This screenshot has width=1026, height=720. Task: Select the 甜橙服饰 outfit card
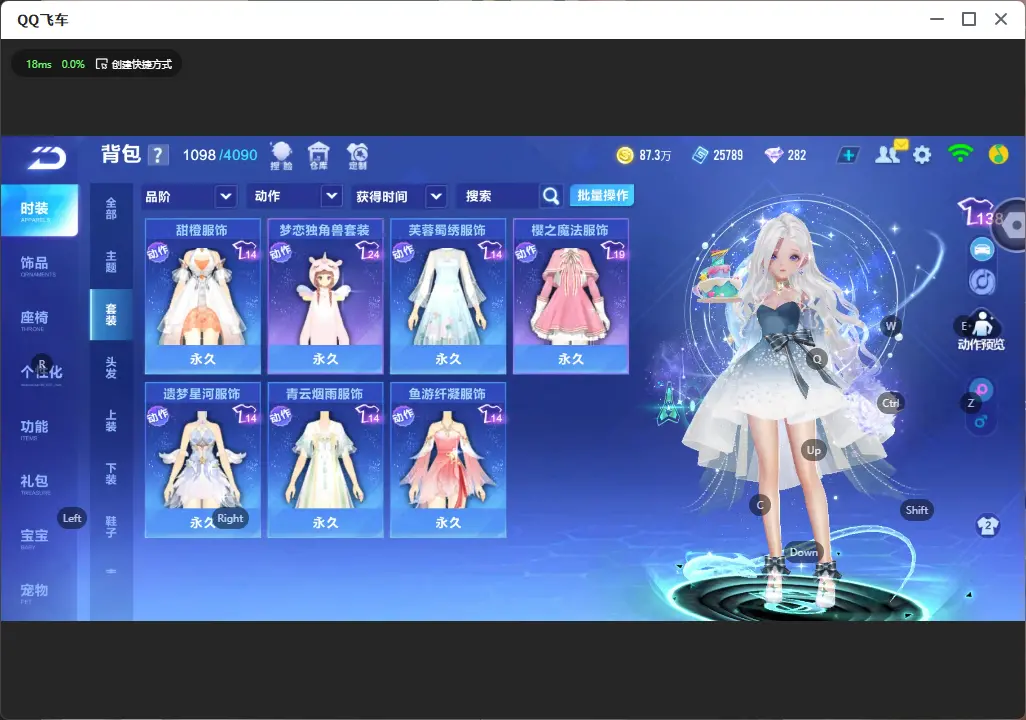coord(203,297)
